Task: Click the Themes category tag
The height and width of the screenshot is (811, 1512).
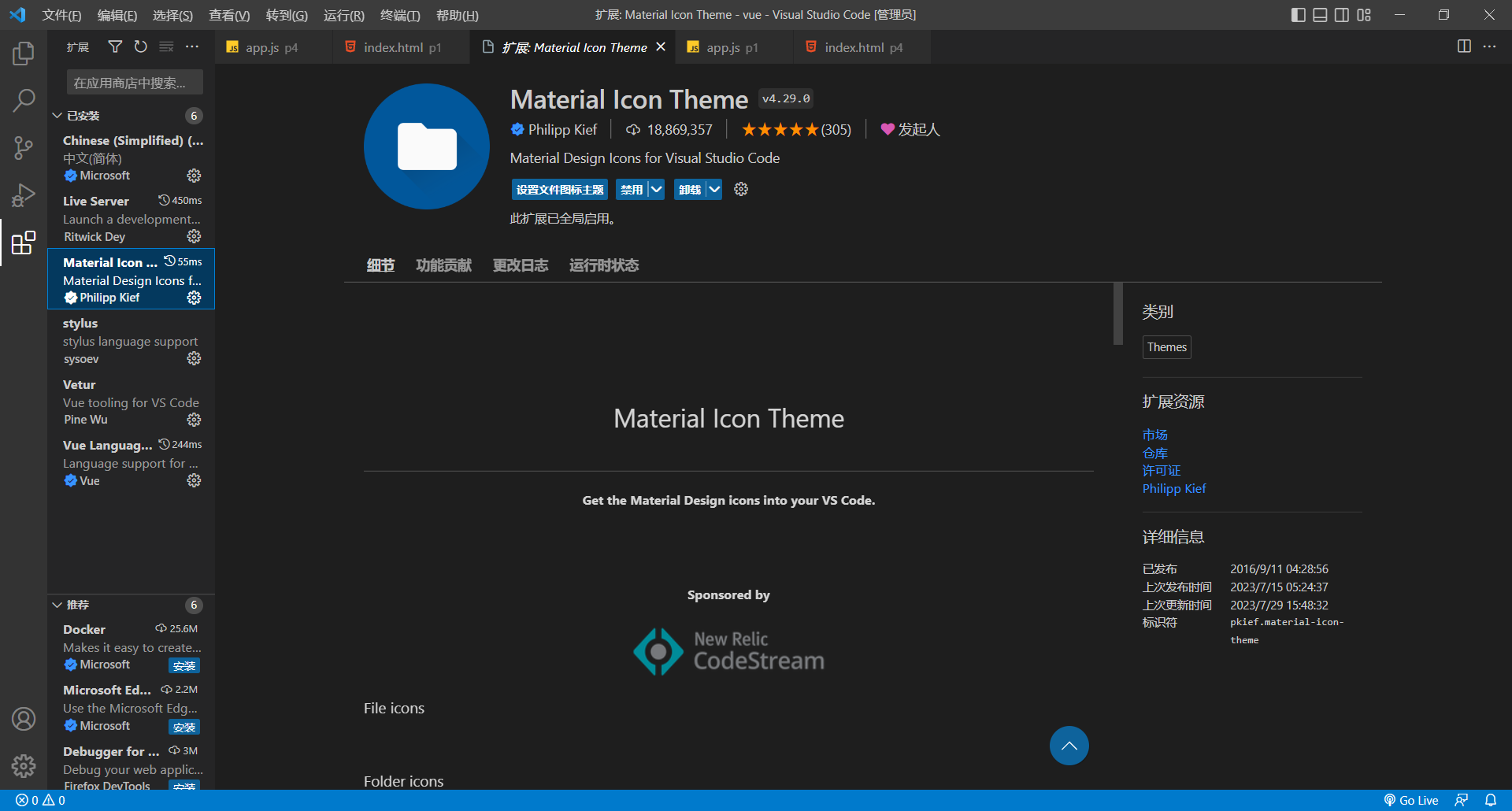Action: tap(1167, 347)
